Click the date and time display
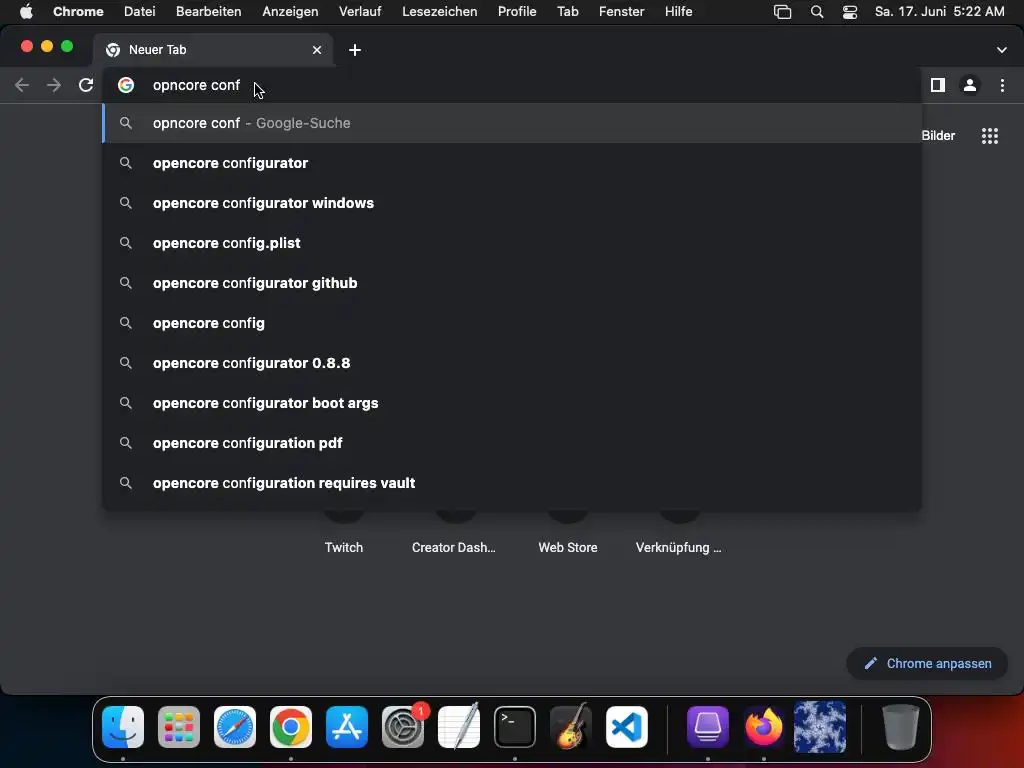This screenshot has width=1024, height=768. 939,11
